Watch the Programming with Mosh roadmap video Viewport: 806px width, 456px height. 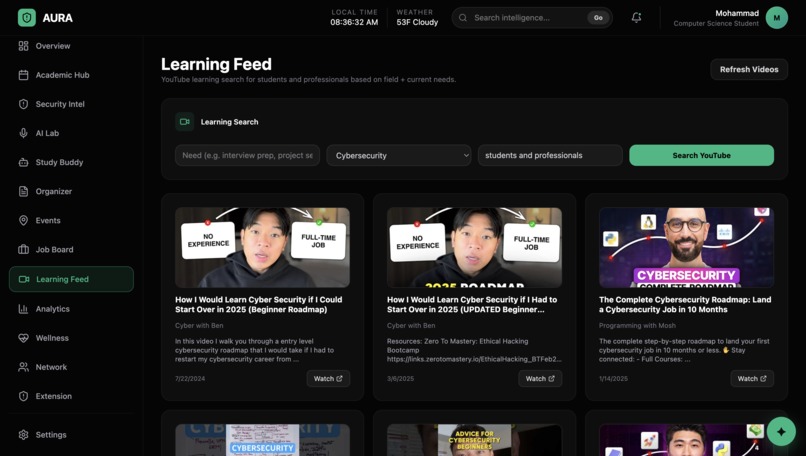pyautogui.click(x=752, y=378)
